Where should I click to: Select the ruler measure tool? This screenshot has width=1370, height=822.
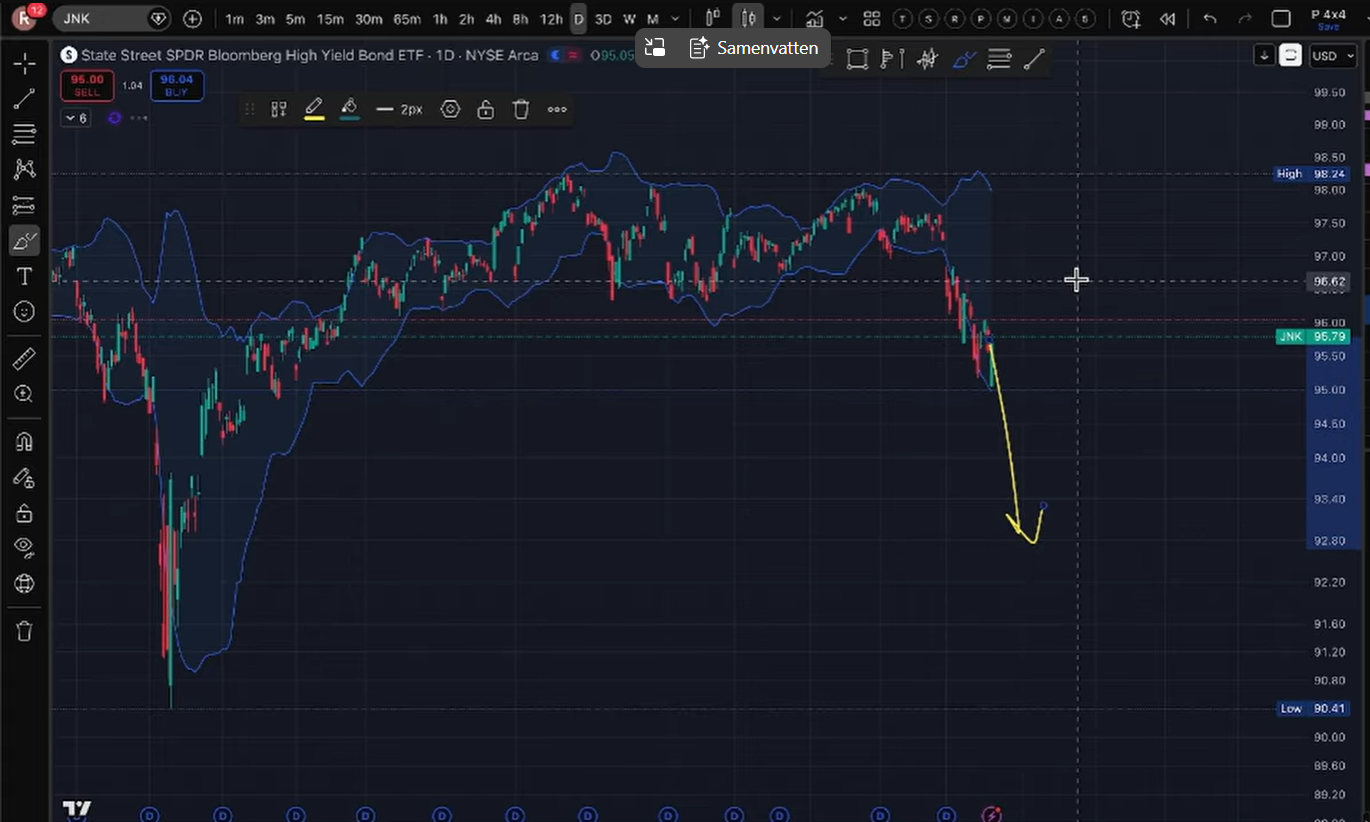point(25,359)
